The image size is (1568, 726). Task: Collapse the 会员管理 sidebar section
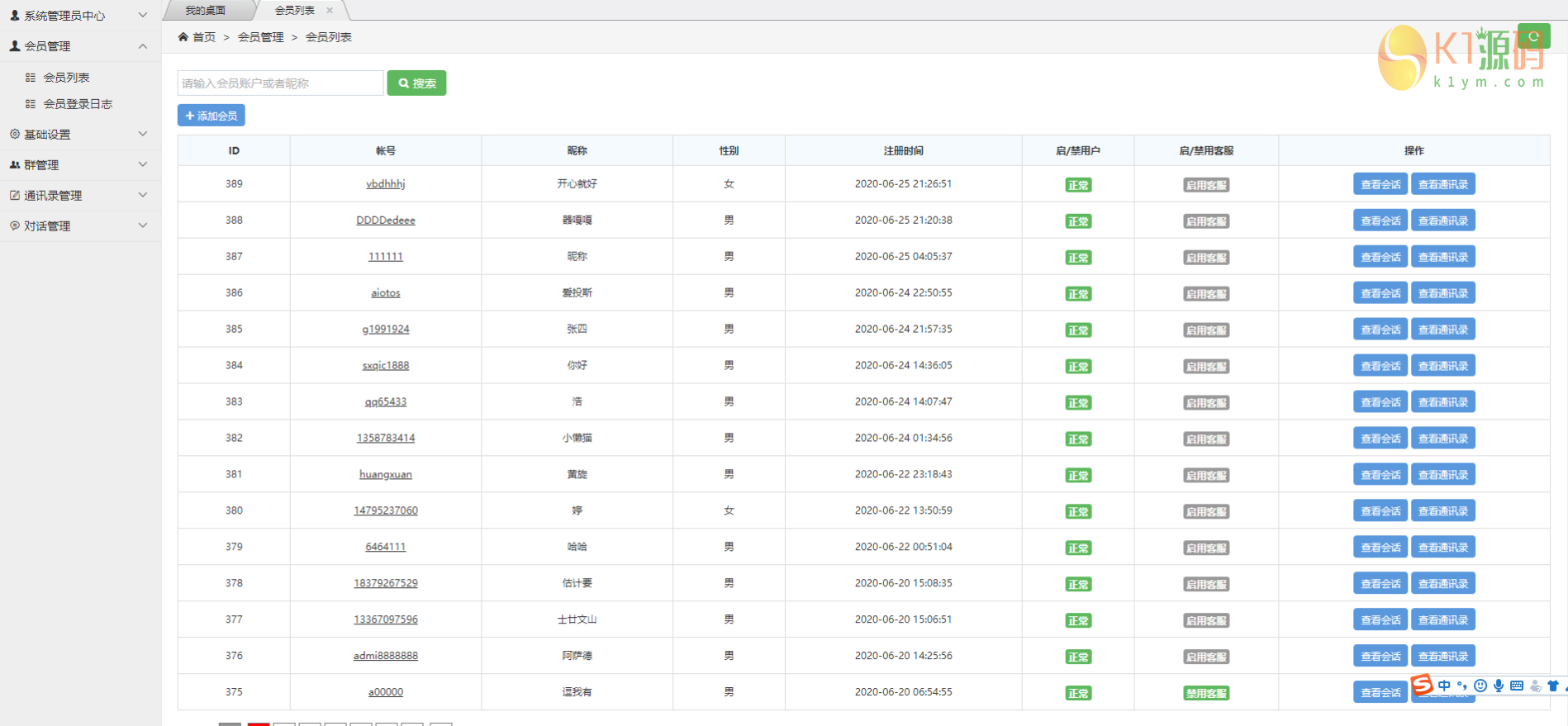coord(79,46)
